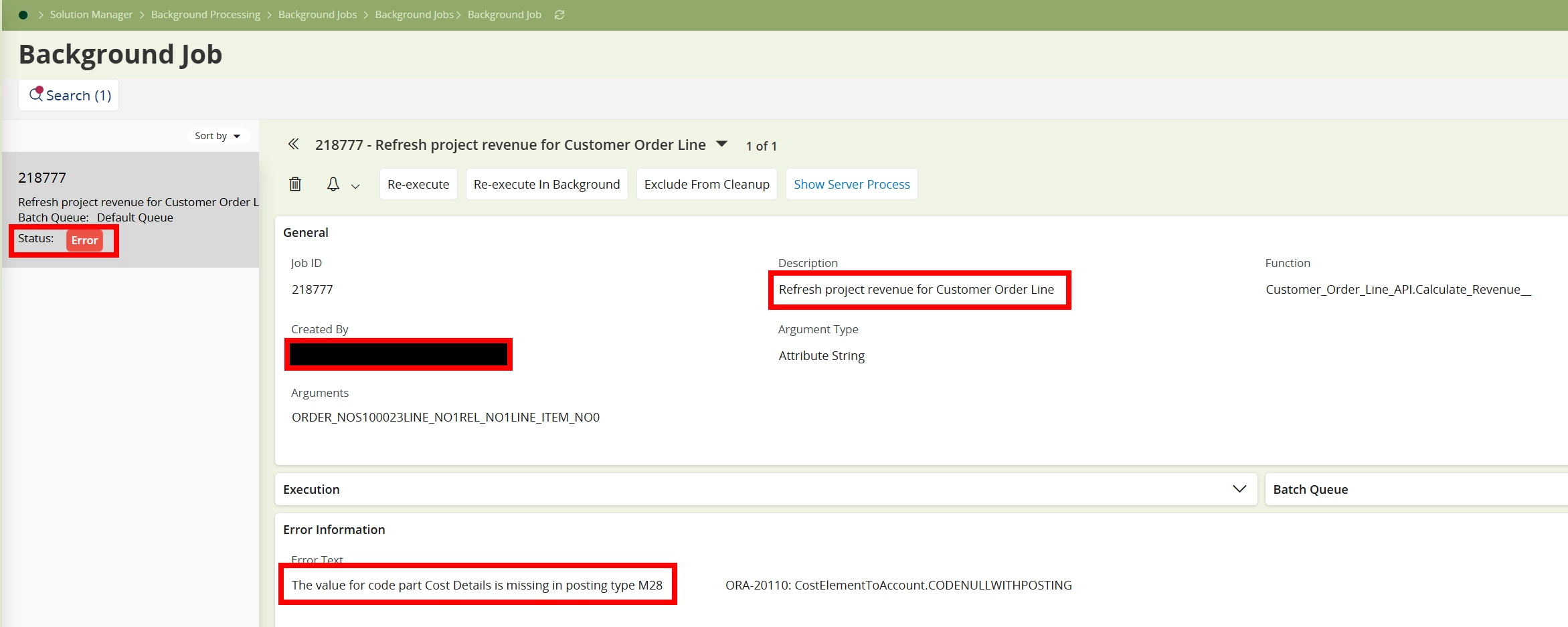The image size is (1568, 627).
Task: Expand the bell subscription dropdown arrow
Action: click(x=355, y=187)
